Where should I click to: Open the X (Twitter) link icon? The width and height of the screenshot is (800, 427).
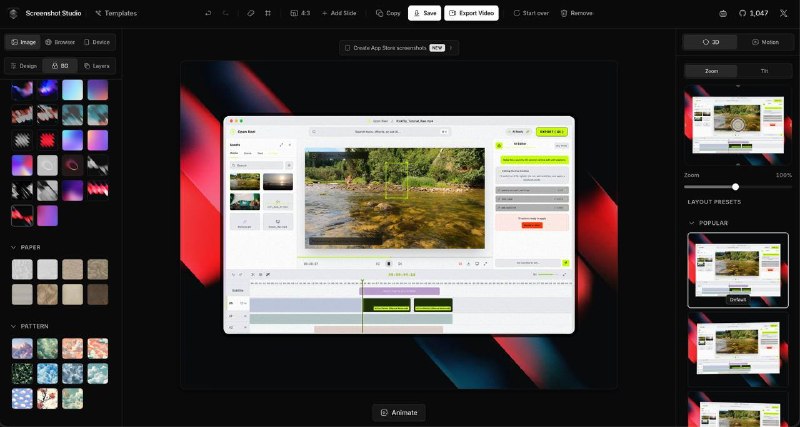(784, 13)
